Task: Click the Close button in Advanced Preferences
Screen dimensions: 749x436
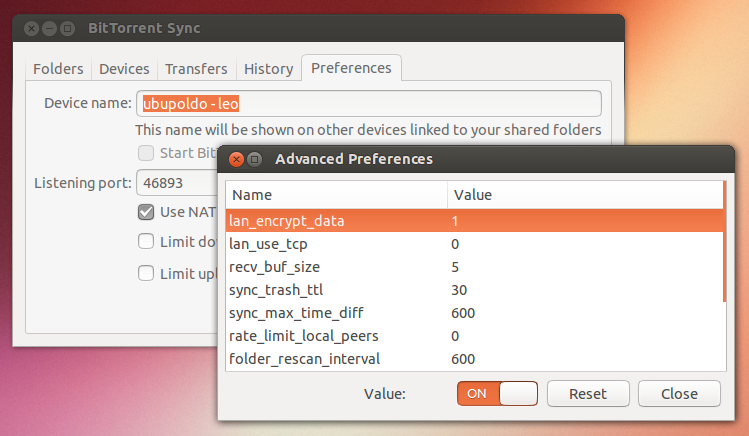Action: click(679, 393)
